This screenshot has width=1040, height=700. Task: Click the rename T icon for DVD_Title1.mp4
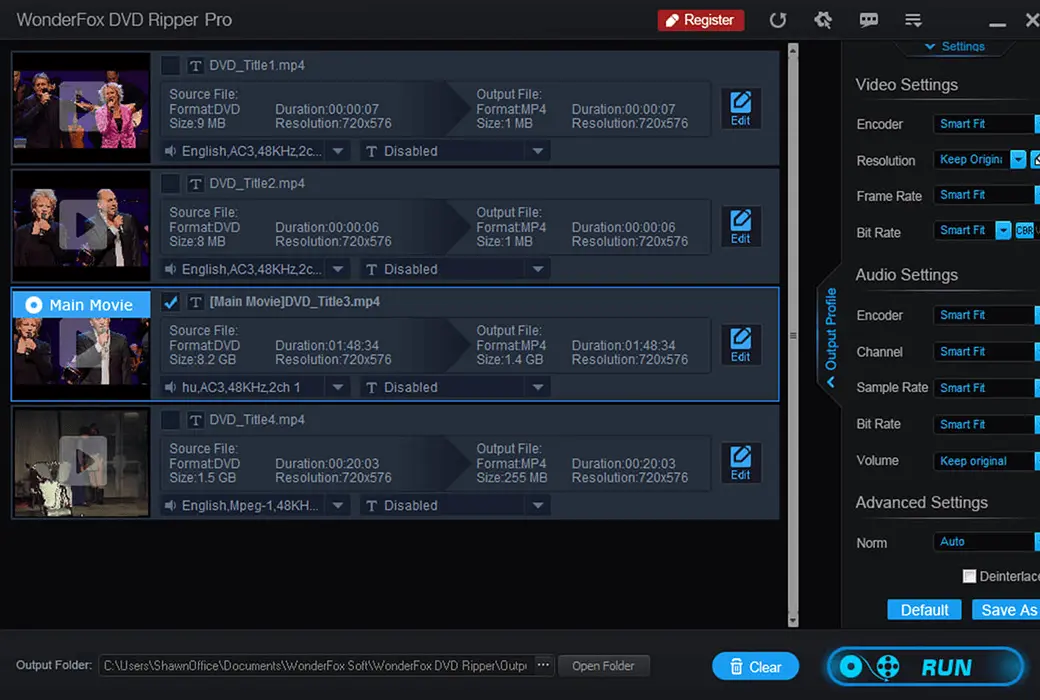point(195,66)
